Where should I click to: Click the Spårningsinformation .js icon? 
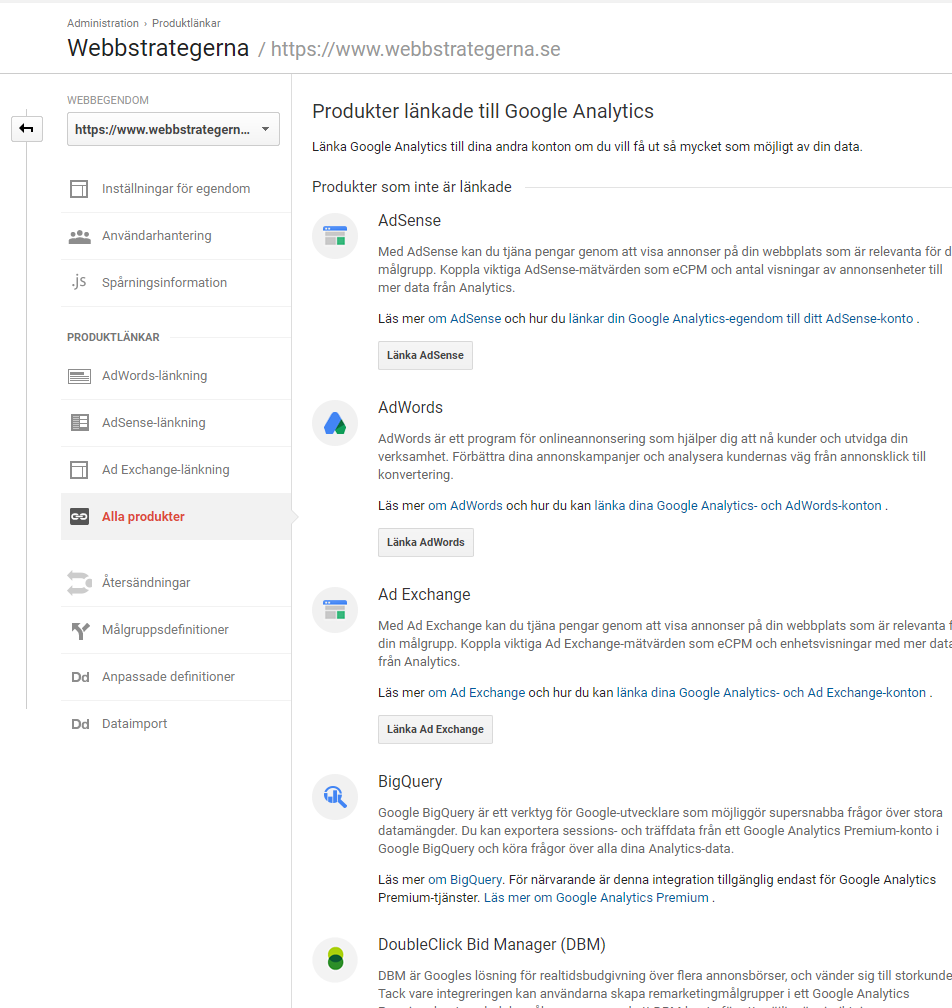(x=80, y=282)
